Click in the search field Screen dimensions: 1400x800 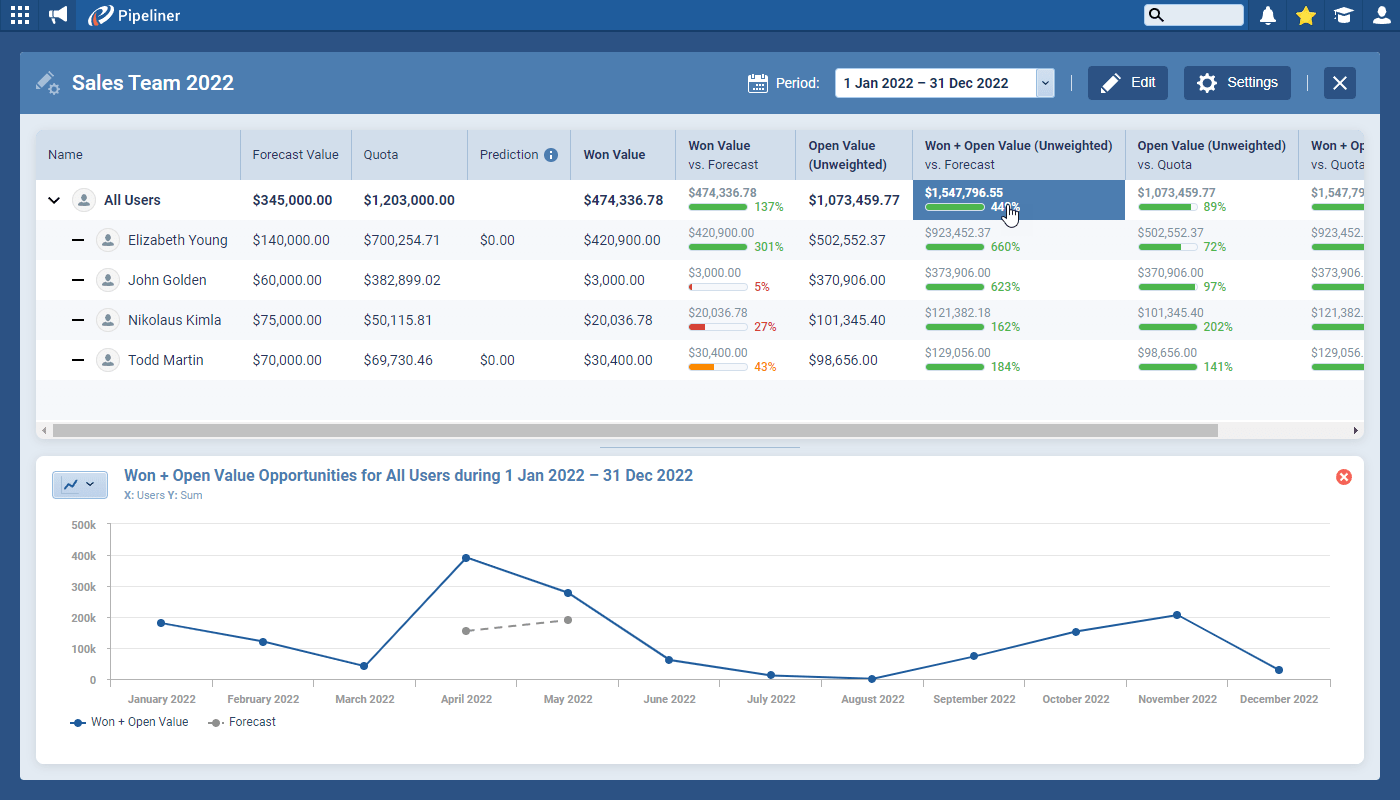1194,15
